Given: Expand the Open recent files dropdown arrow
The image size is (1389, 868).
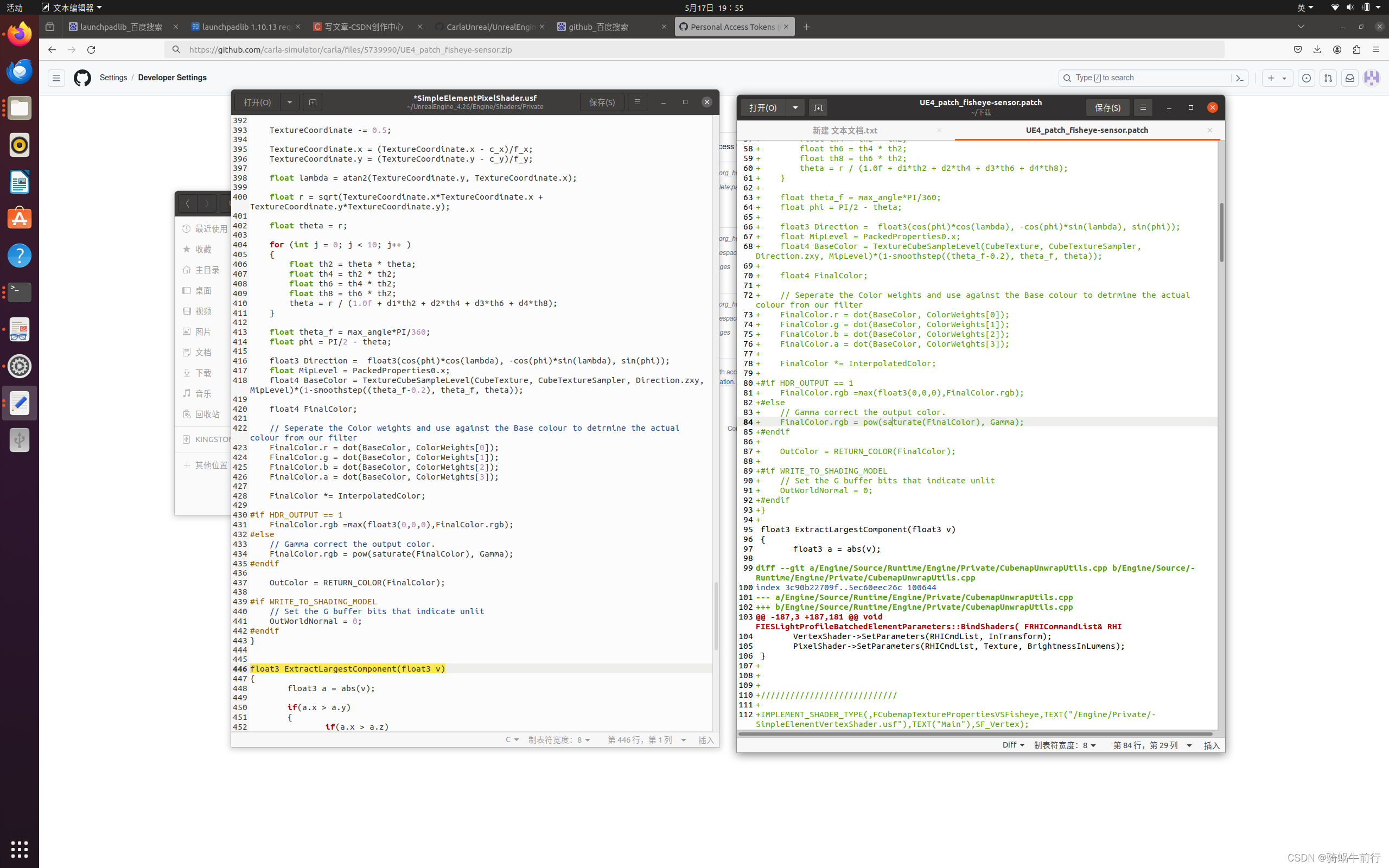Looking at the screenshot, I should click(x=290, y=102).
